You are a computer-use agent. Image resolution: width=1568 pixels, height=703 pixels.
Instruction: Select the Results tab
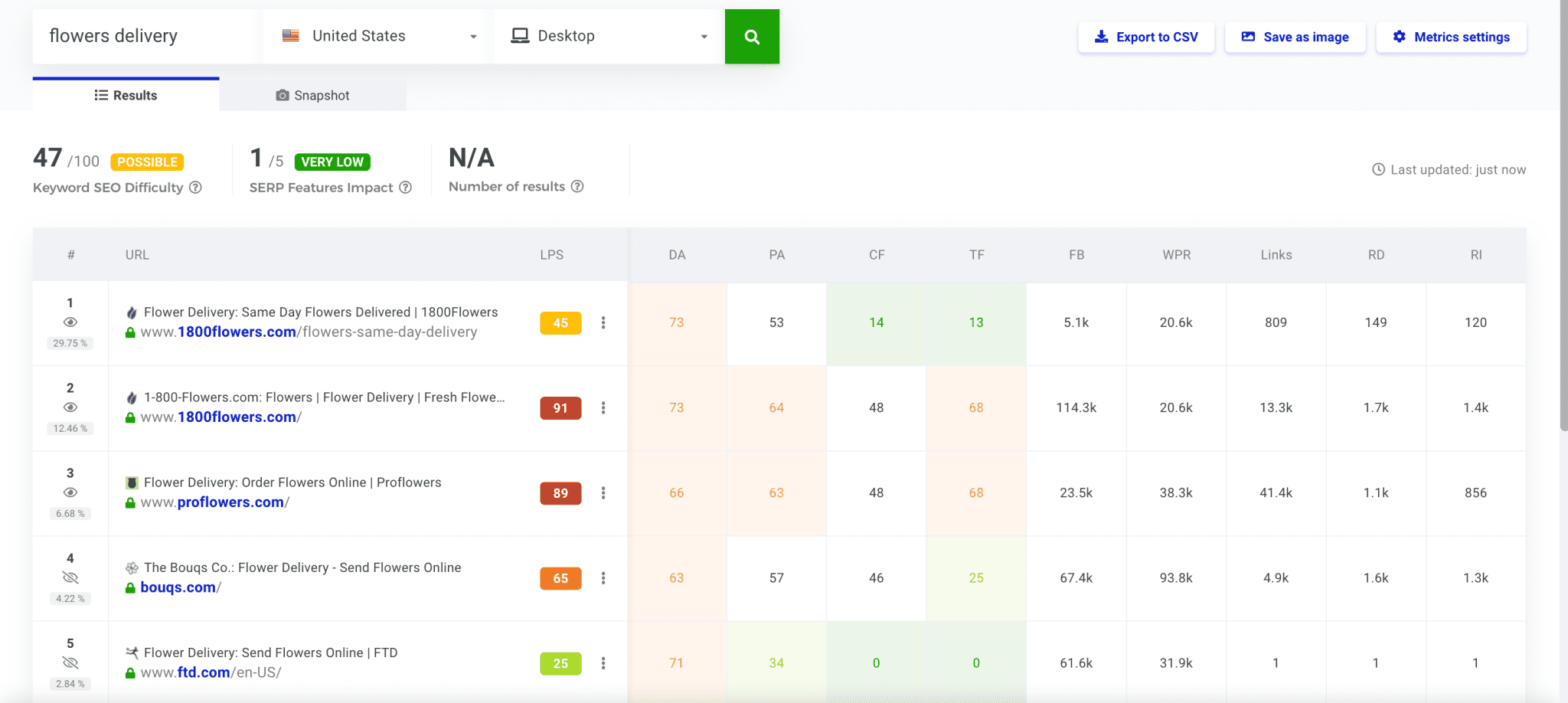[x=126, y=95]
